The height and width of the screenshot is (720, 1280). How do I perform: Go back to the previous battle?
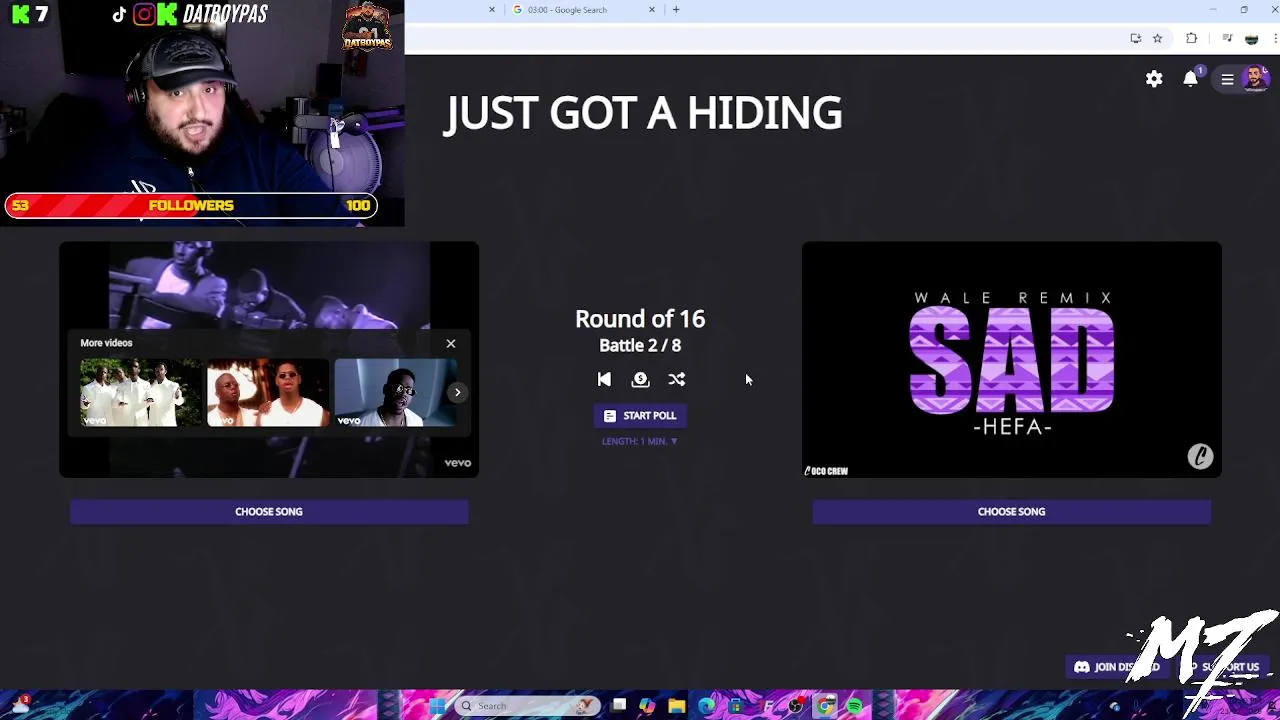point(604,380)
